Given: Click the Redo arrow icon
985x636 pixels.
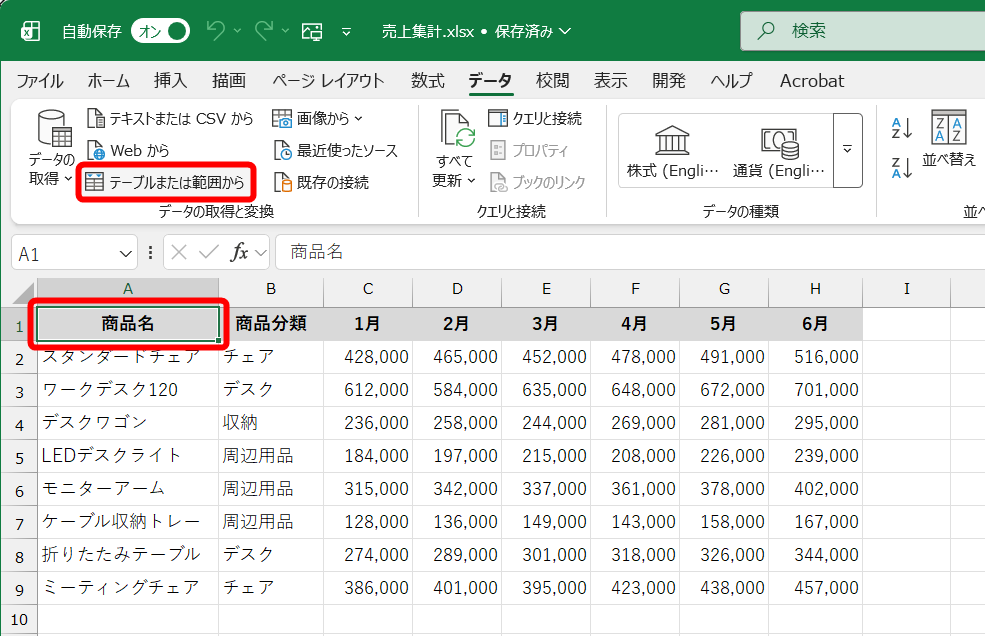Looking at the screenshot, I should click(264, 30).
